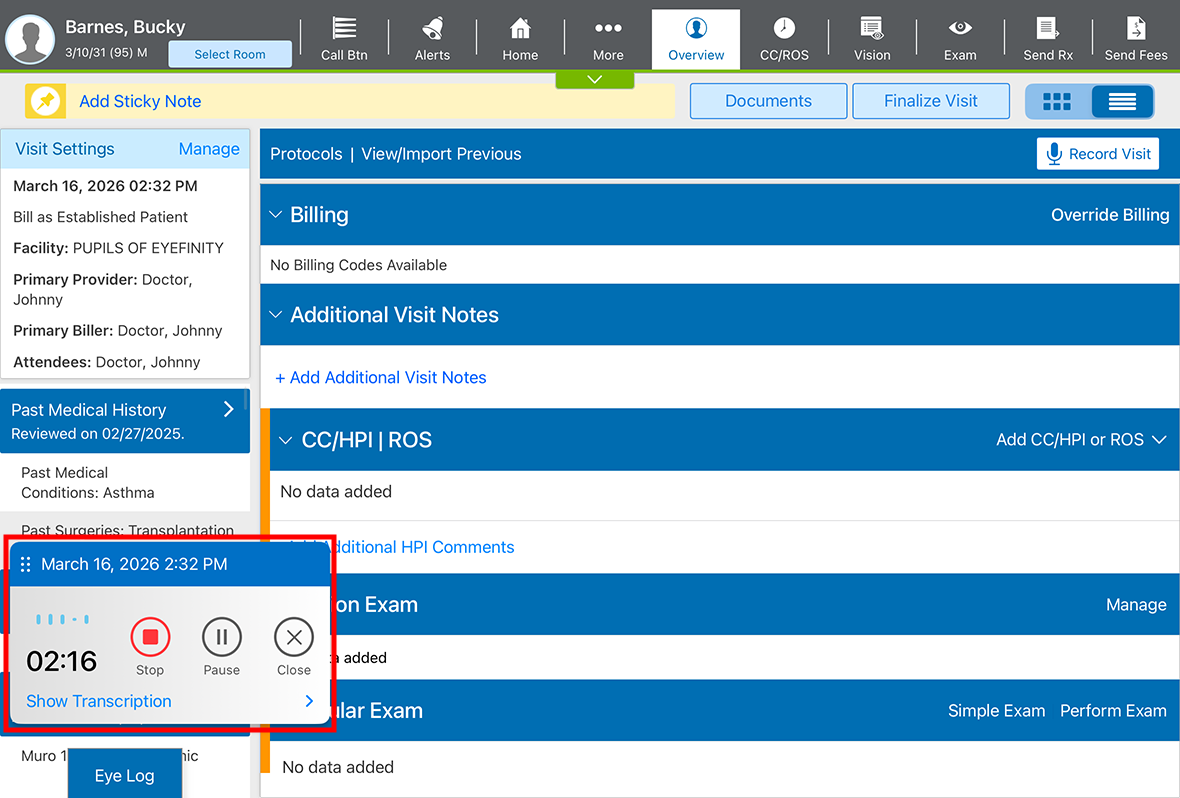
Task: Stop the visit recording
Action: pos(150,637)
